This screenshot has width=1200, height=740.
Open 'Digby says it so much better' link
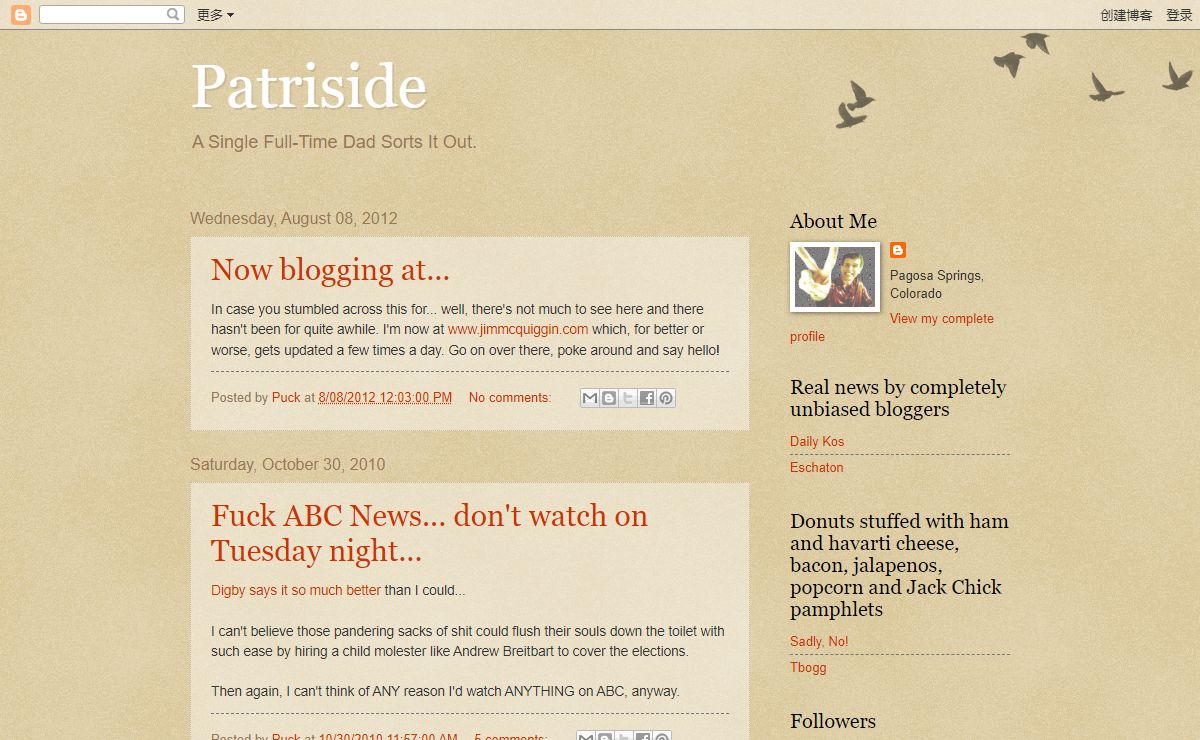click(x=296, y=591)
